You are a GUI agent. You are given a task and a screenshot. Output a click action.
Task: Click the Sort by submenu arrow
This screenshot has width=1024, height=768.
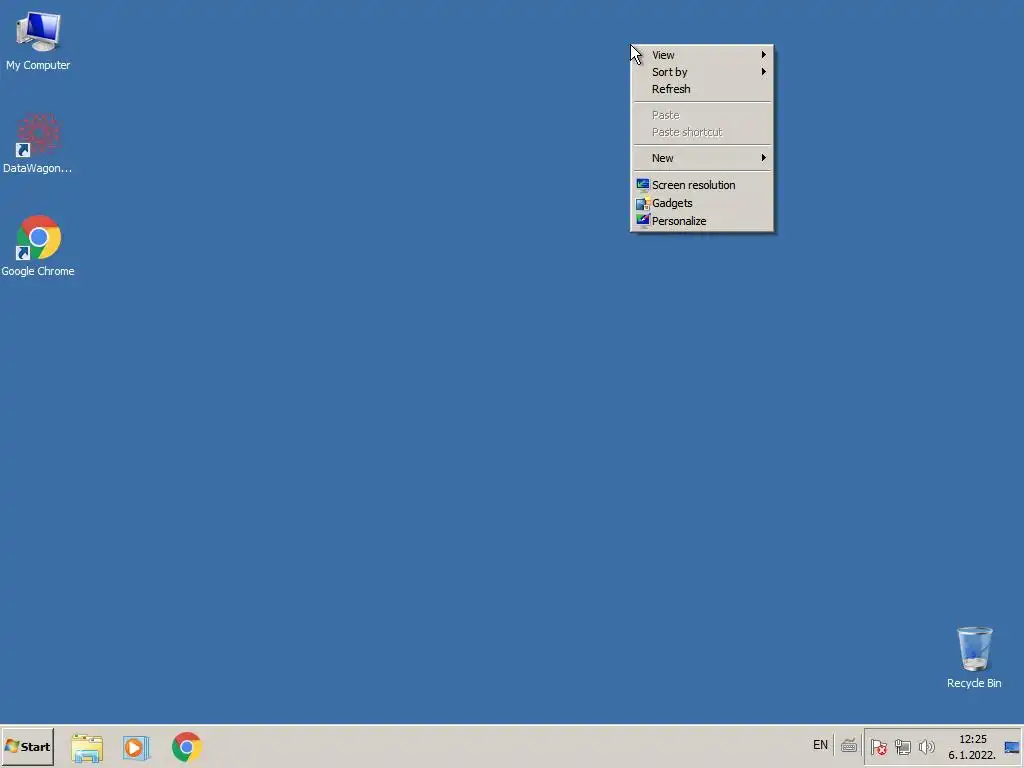coord(763,72)
